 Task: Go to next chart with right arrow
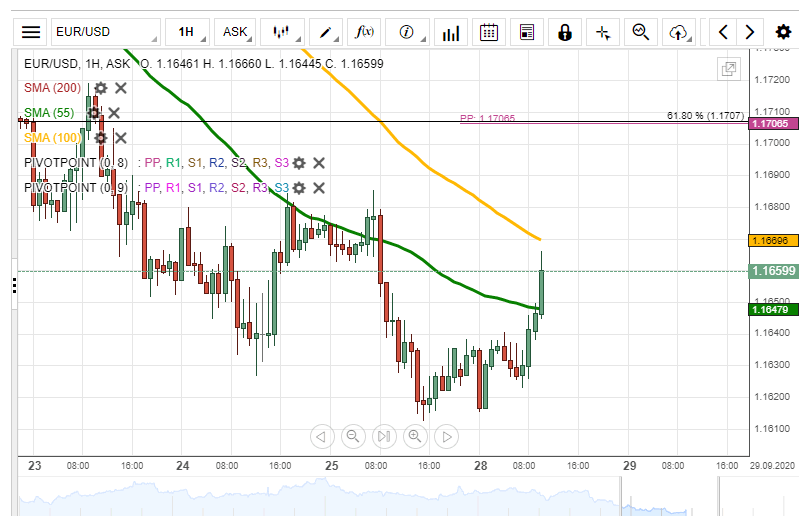[750, 32]
